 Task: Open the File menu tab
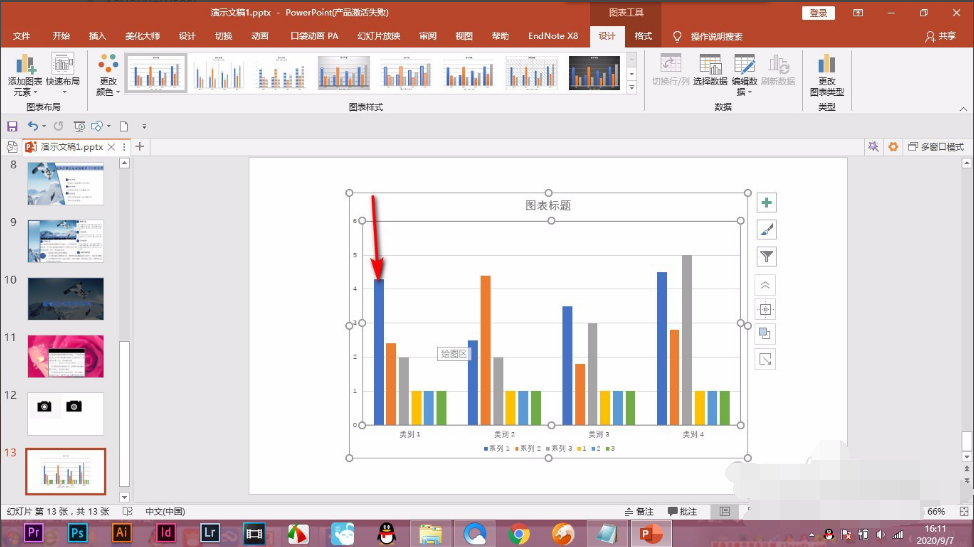[x=21, y=36]
